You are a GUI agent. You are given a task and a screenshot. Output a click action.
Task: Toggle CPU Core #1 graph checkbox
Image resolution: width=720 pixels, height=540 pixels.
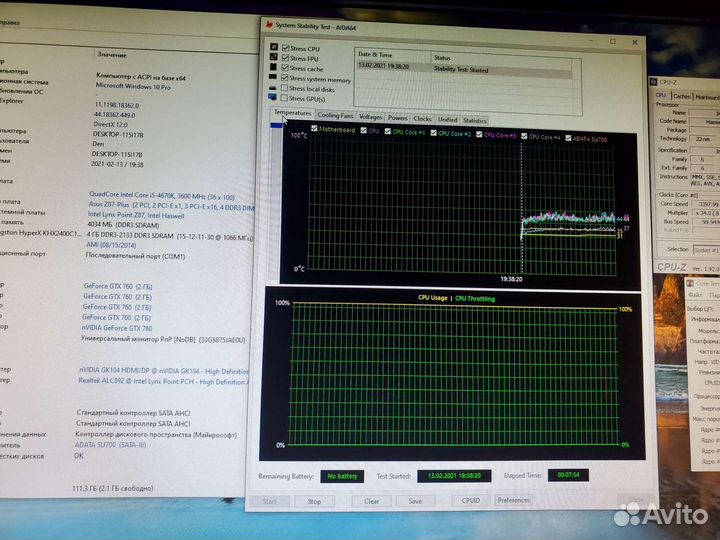tap(388, 131)
